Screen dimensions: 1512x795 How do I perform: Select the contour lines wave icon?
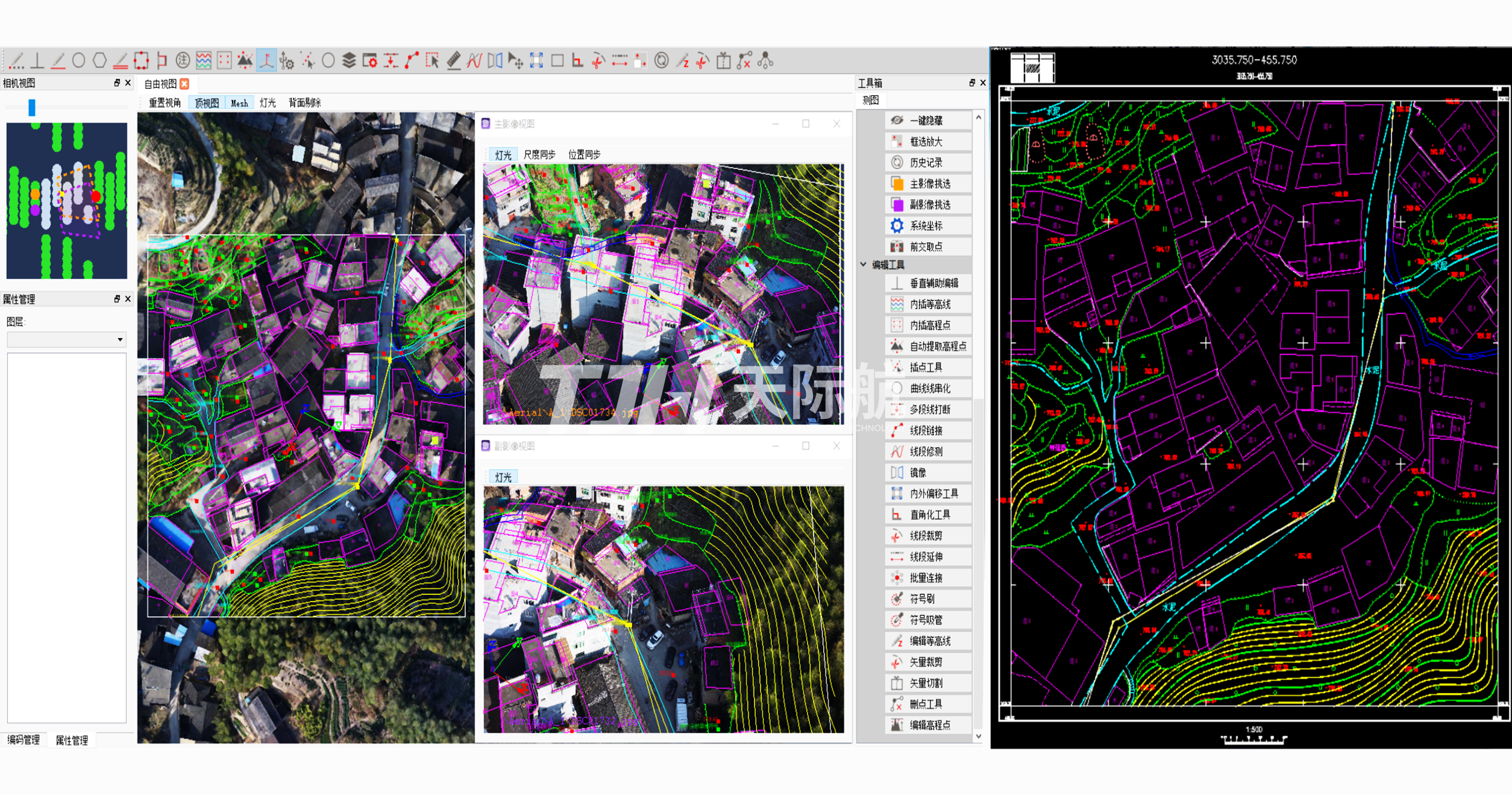[x=204, y=60]
